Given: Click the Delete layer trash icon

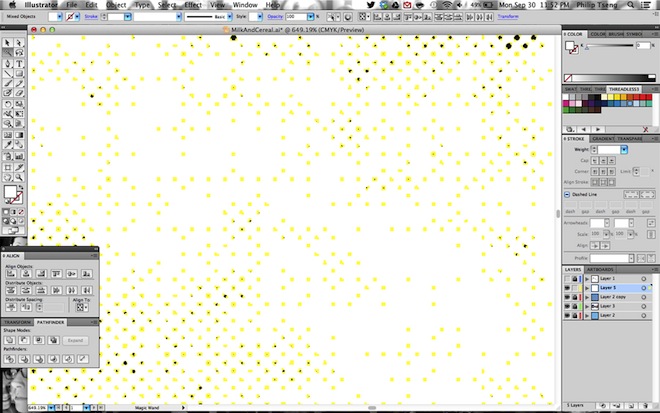Looking at the screenshot, I should (645, 406).
